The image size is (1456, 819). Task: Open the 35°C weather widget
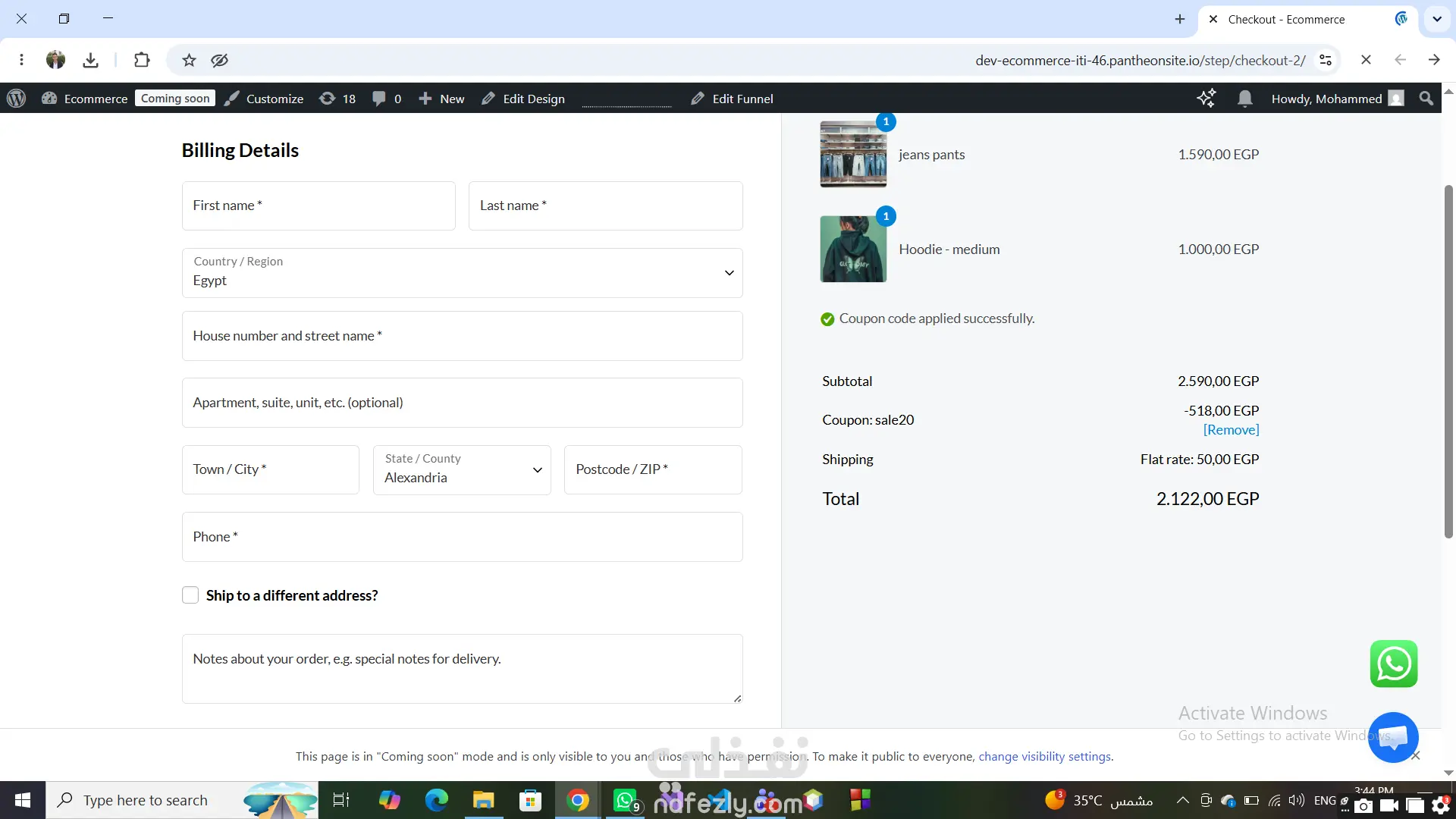(1099, 800)
